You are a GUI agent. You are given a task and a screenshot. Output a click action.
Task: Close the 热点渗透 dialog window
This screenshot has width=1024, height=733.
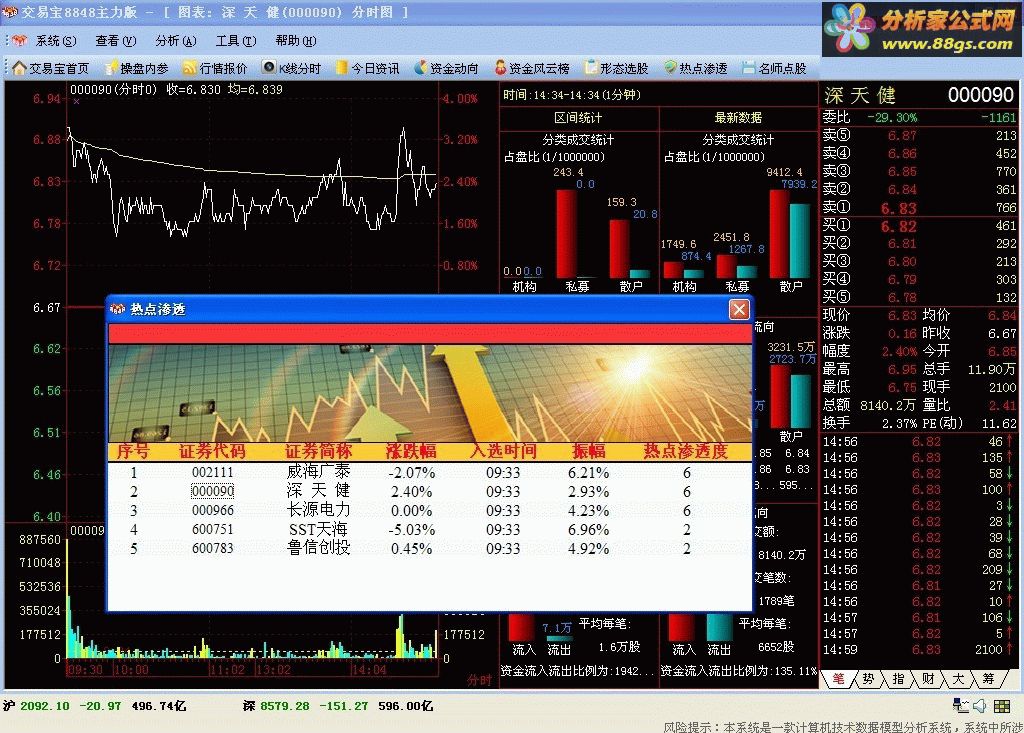pos(739,309)
